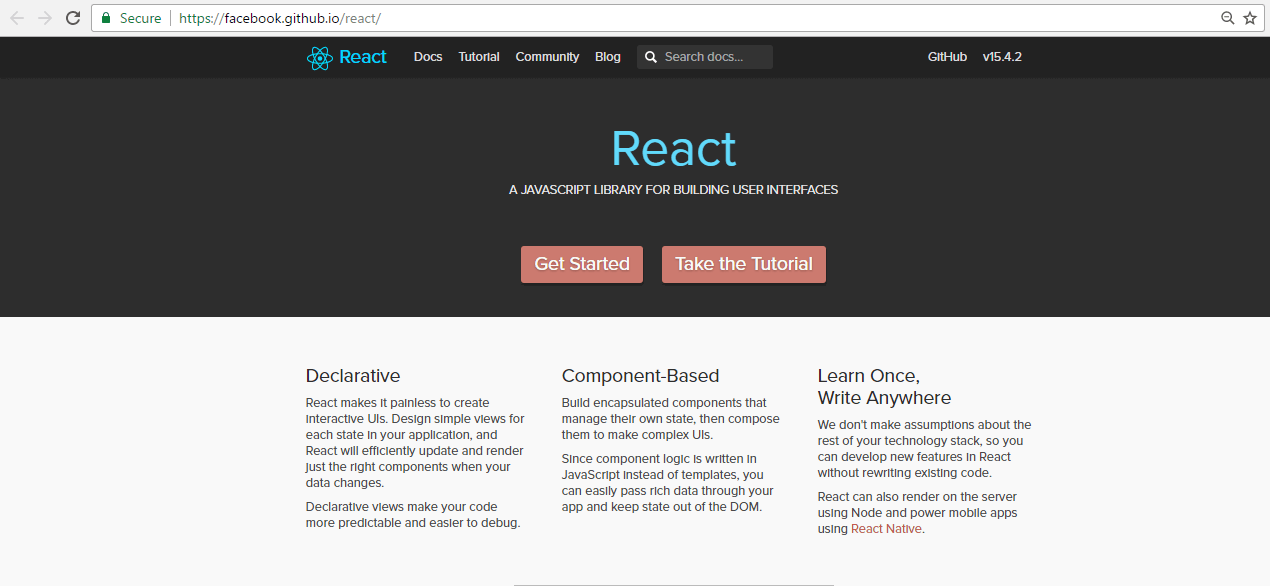Image resolution: width=1270 pixels, height=586 pixels.
Task: Click the green padlock Secure icon
Action: 106,18
